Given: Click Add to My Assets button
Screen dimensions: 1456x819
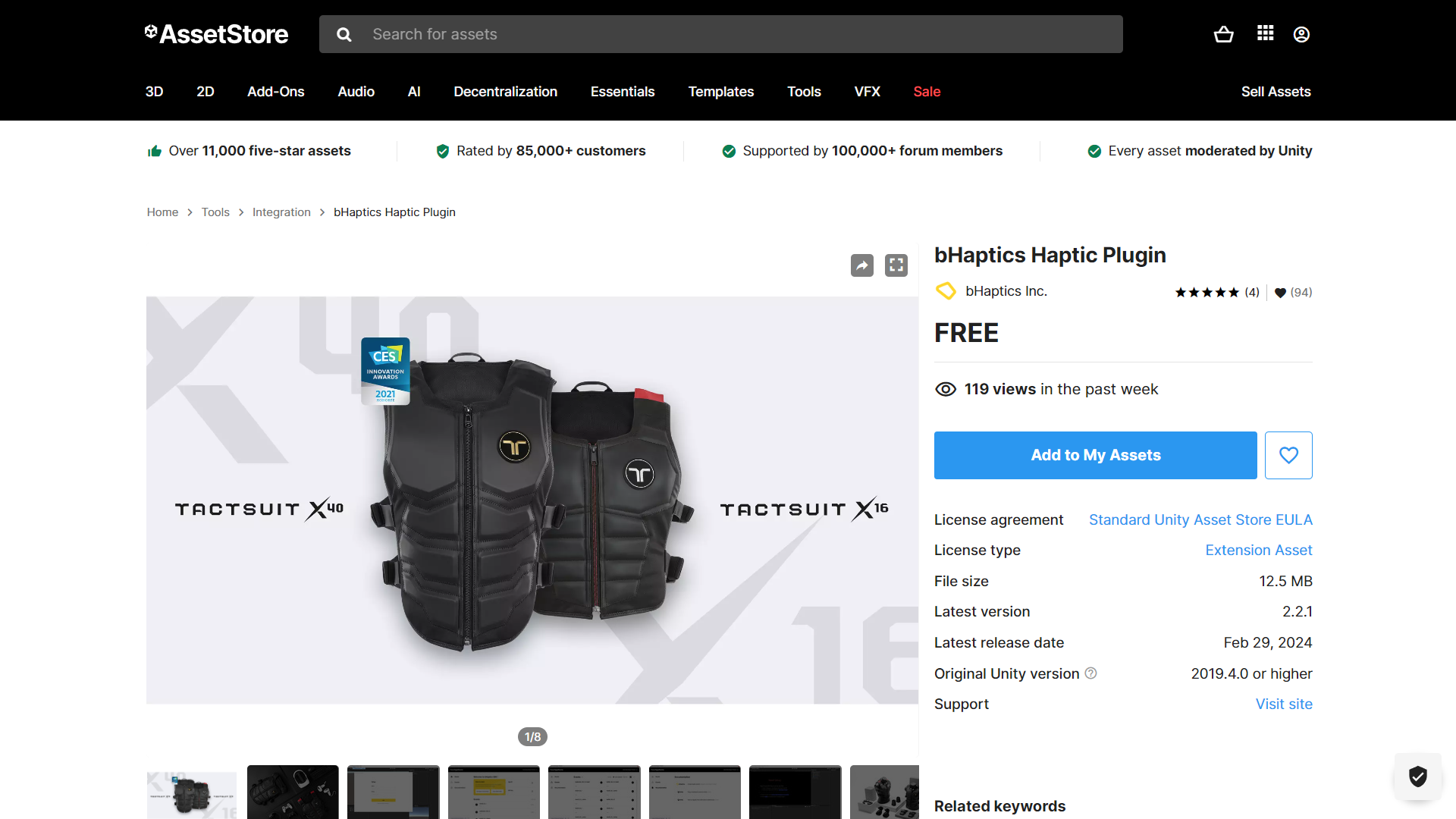Looking at the screenshot, I should coord(1095,455).
